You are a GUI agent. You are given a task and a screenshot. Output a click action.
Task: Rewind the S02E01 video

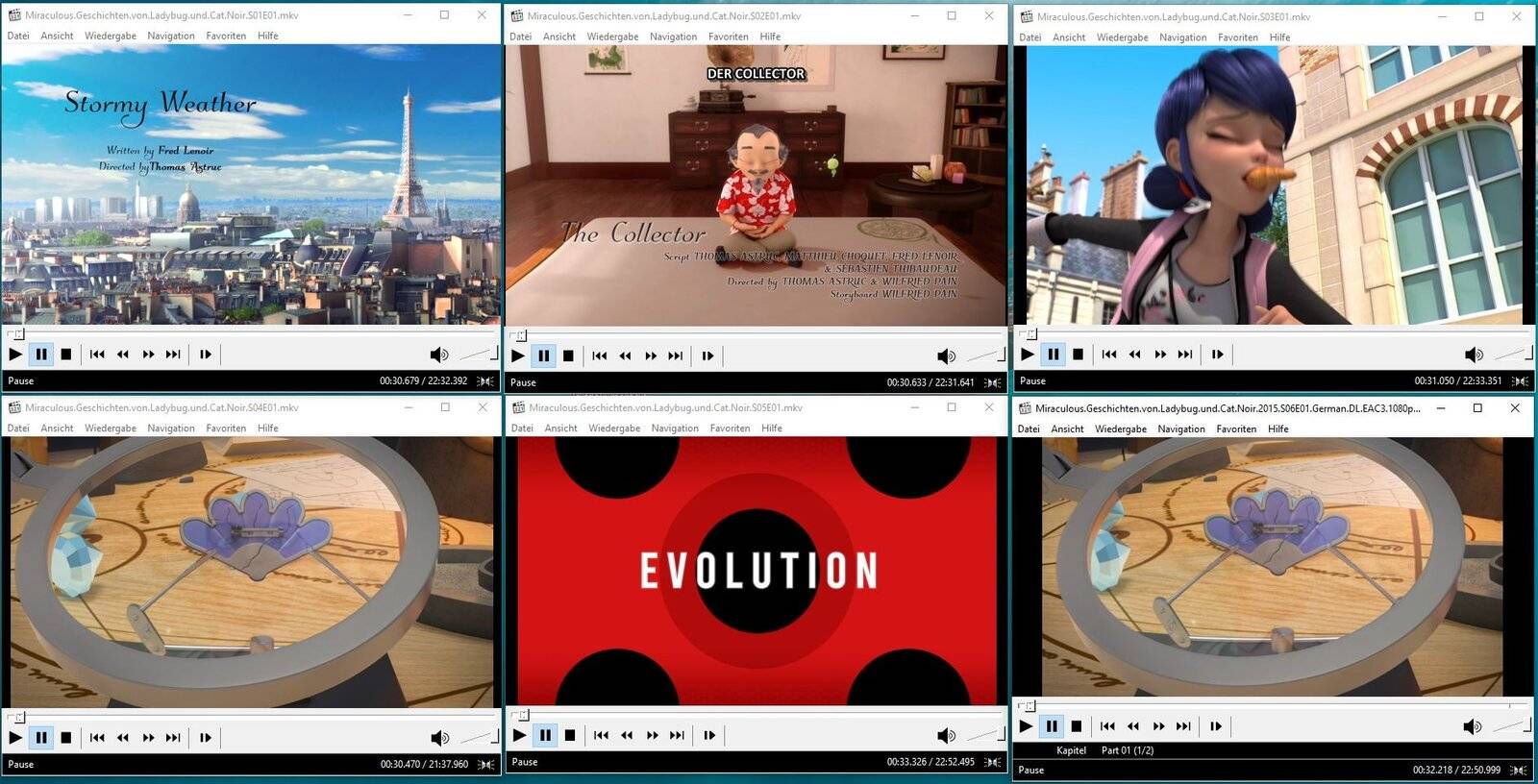click(626, 356)
